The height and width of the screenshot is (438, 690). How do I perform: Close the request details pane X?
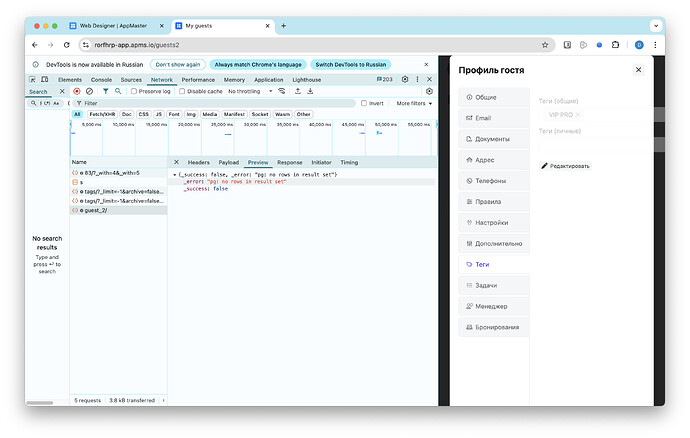pyautogui.click(x=176, y=162)
